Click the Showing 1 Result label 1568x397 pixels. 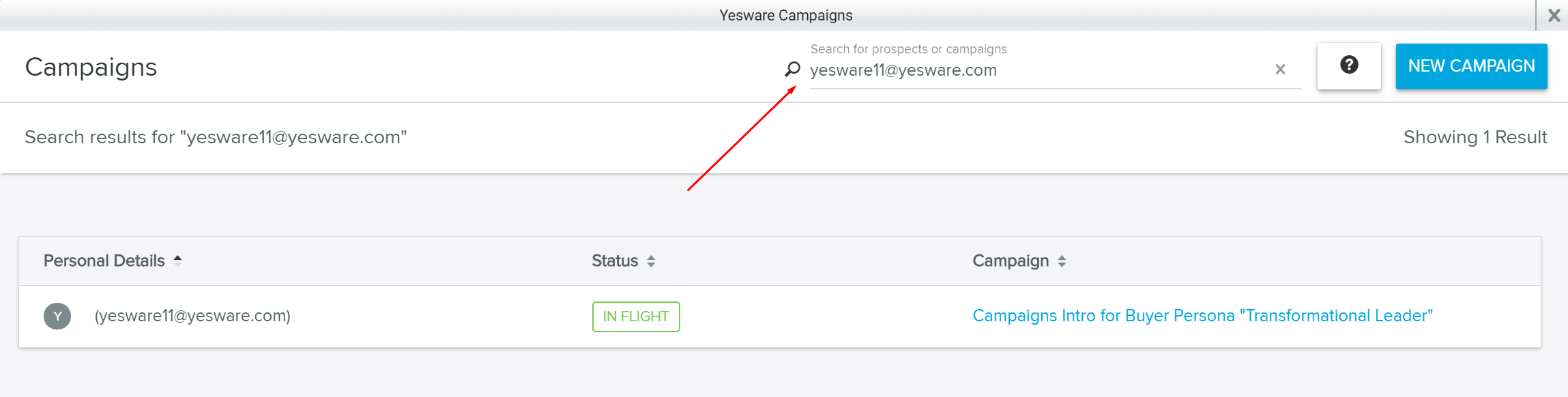click(x=1475, y=137)
